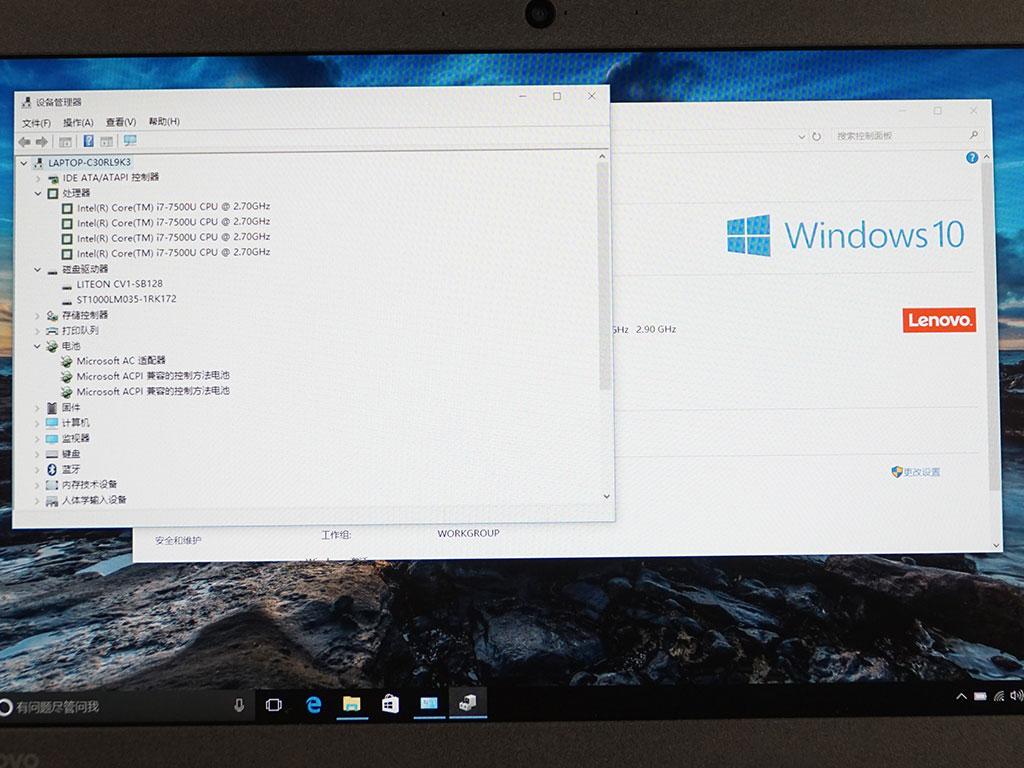Select the LITEON CV1-SB128 disk

point(120,284)
